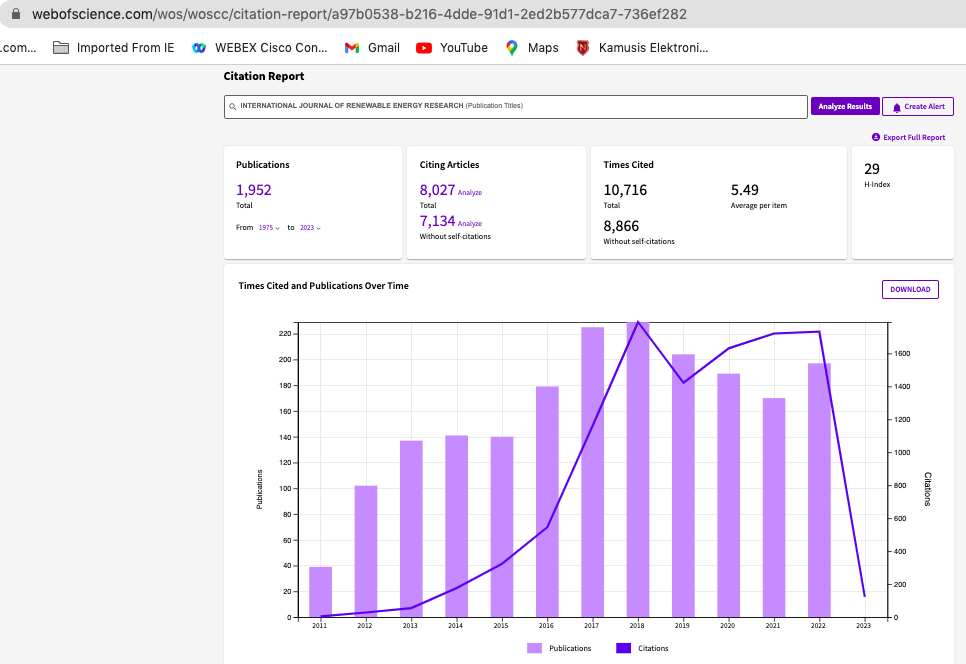Click the 2013 publications bar
This screenshot has width=966, height=664.
(x=411, y=528)
